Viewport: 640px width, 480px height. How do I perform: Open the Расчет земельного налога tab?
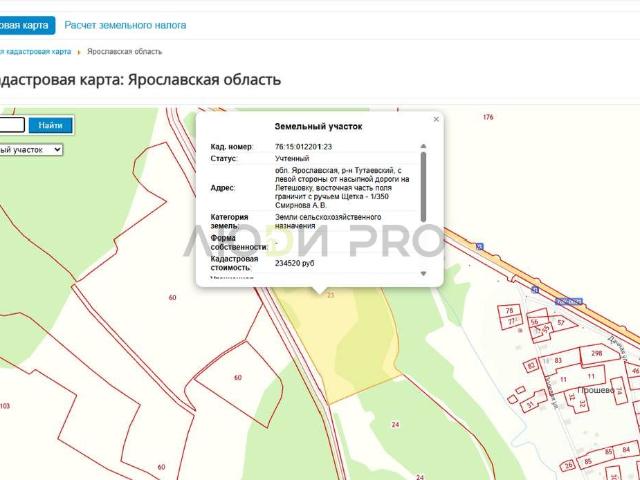click(x=125, y=25)
